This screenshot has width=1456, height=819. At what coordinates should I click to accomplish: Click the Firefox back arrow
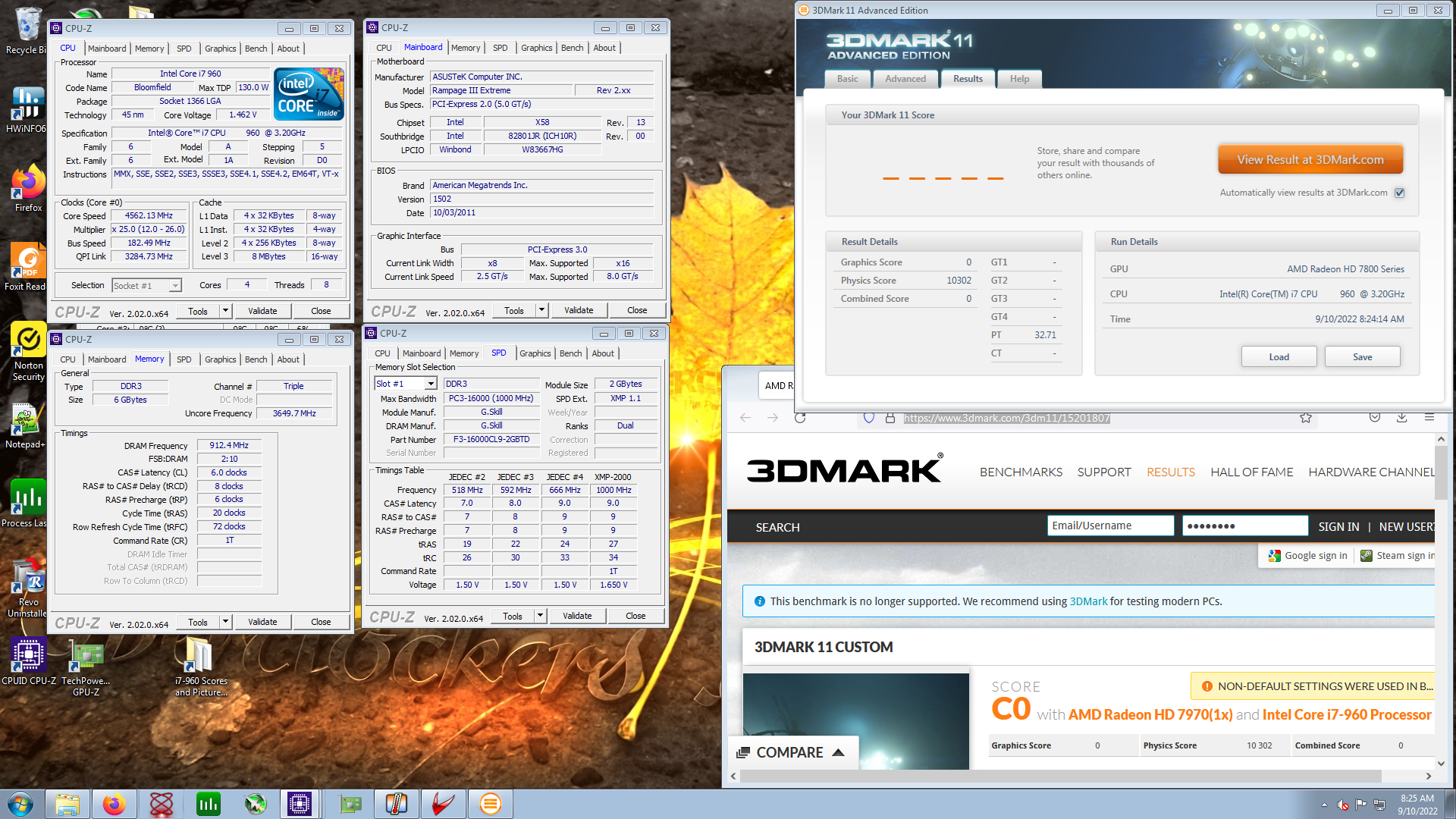(745, 418)
